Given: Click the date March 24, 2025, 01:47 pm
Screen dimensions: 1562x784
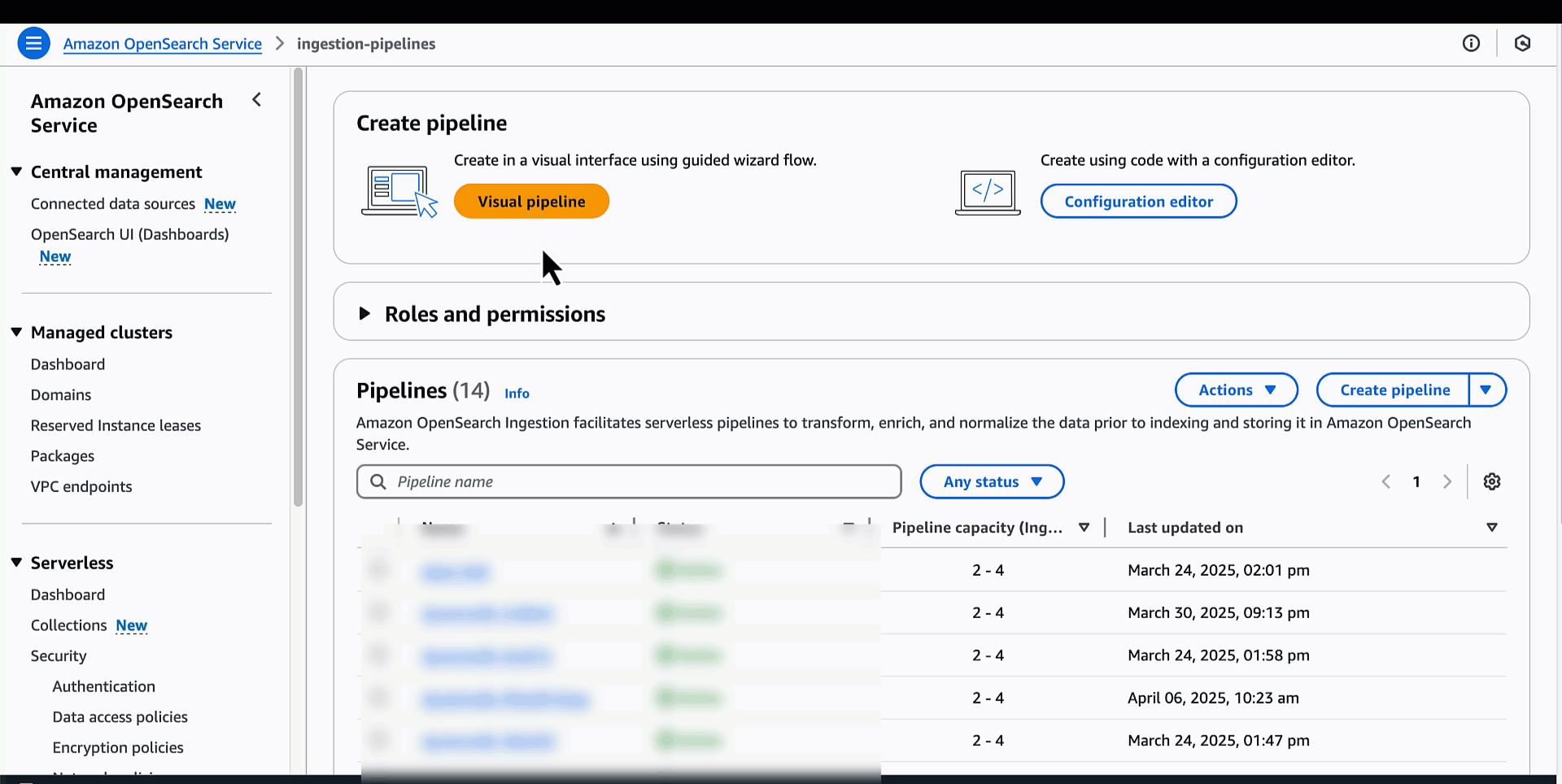Looking at the screenshot, I should 1219,740.
